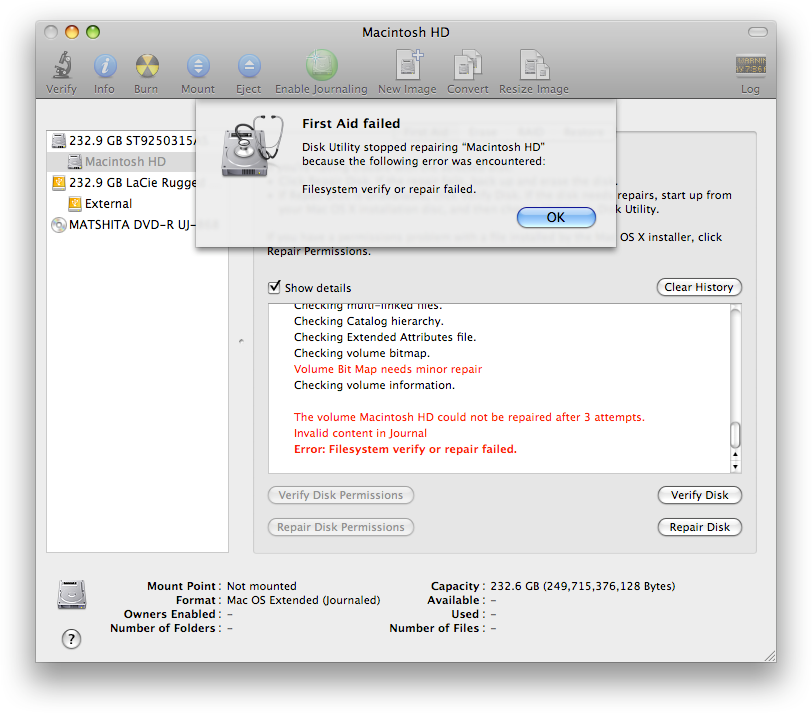Run Repair Disk on Macintosh HD
This screenshot has height=713, width=812.
[x=699, y=526]
